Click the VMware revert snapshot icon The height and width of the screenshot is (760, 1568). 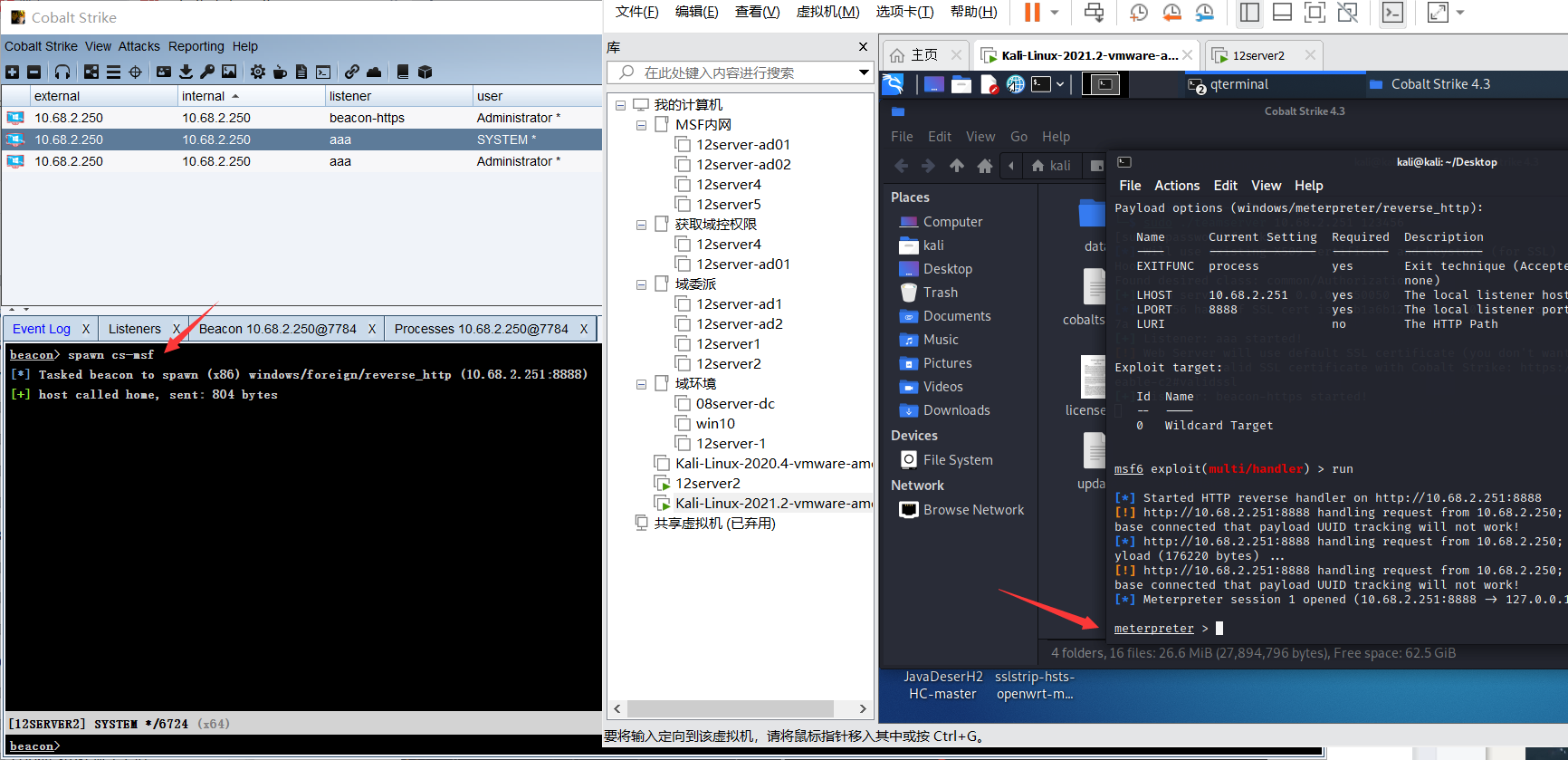coord(1171,12)
